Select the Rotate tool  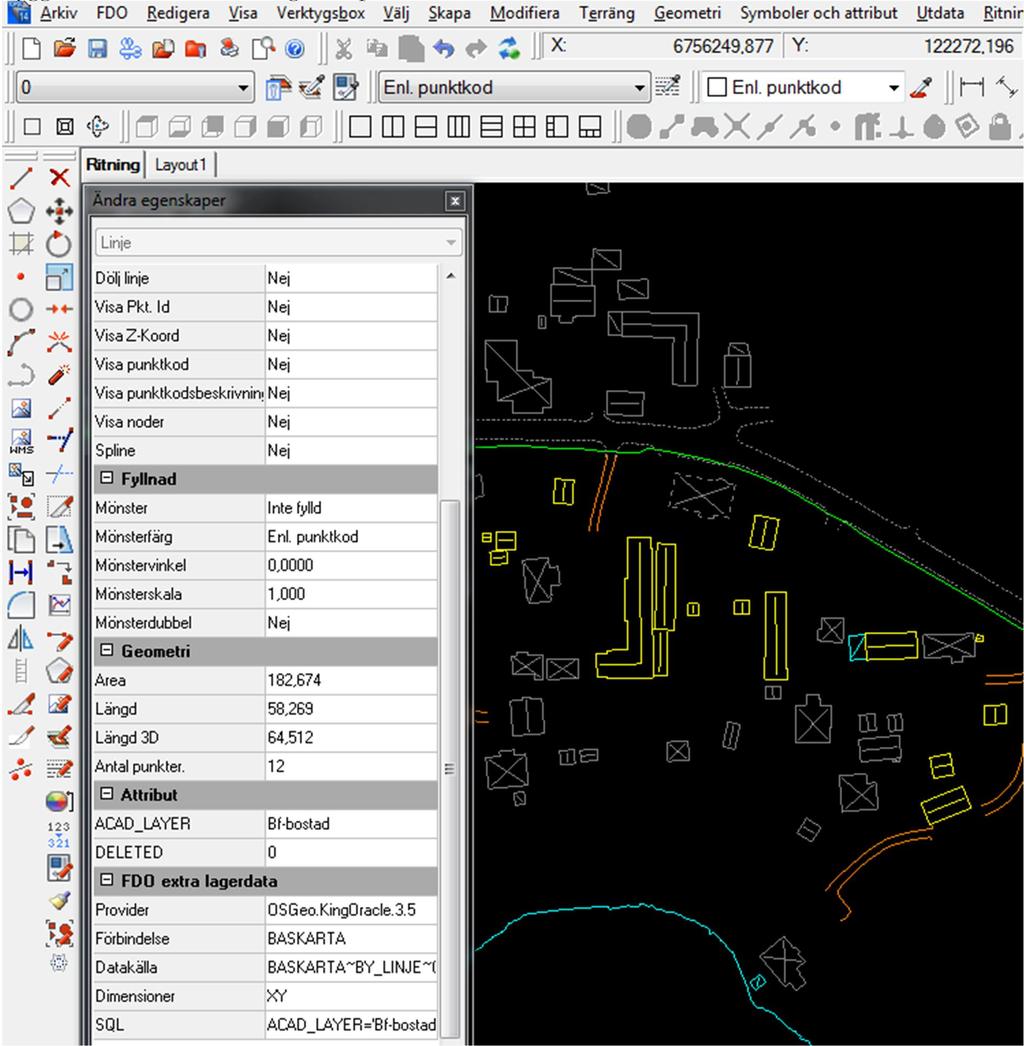(x=59, y=244)
